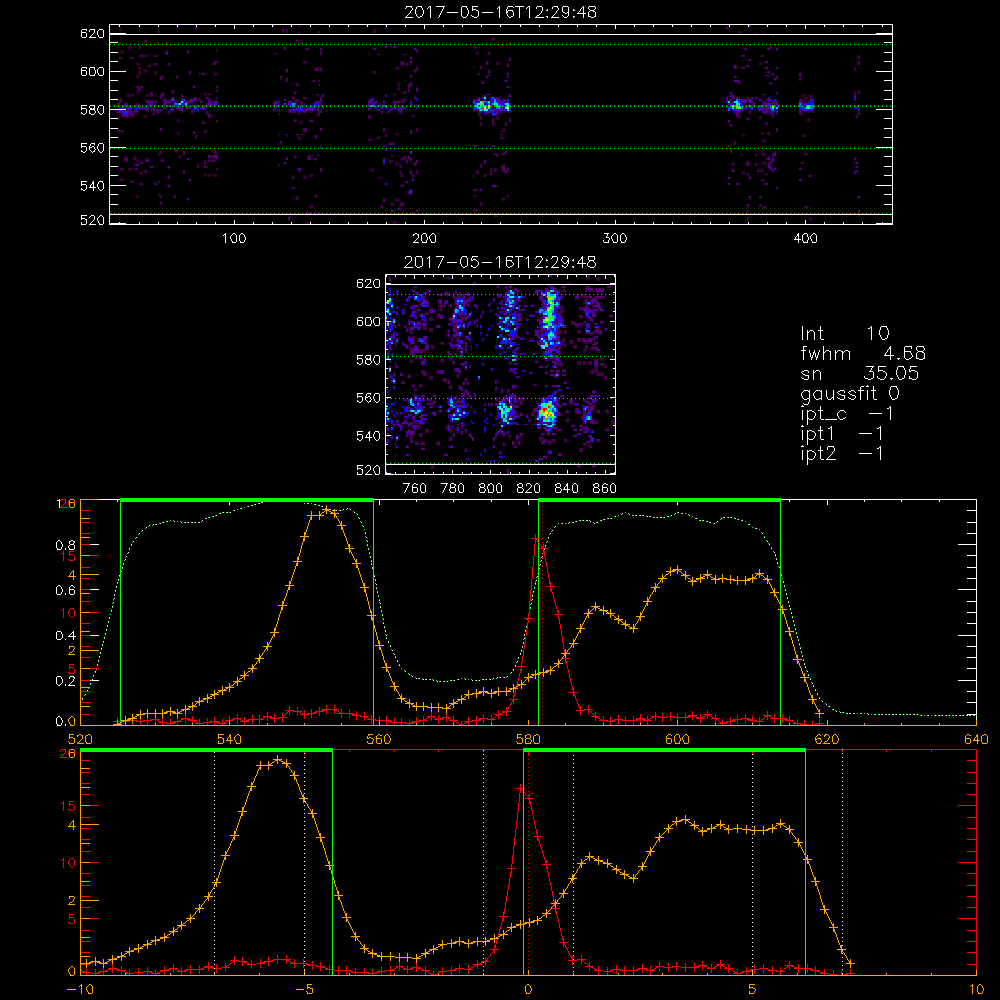
Task: Select the 'sn 35.05' readout text
Action: 859,373
